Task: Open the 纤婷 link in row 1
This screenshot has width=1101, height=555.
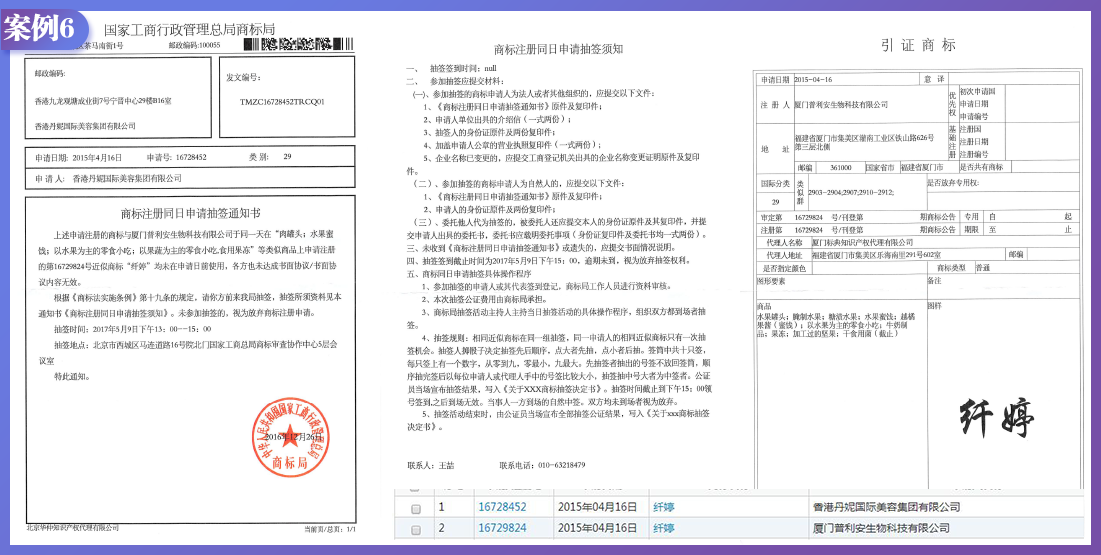Action: point(664,507)
